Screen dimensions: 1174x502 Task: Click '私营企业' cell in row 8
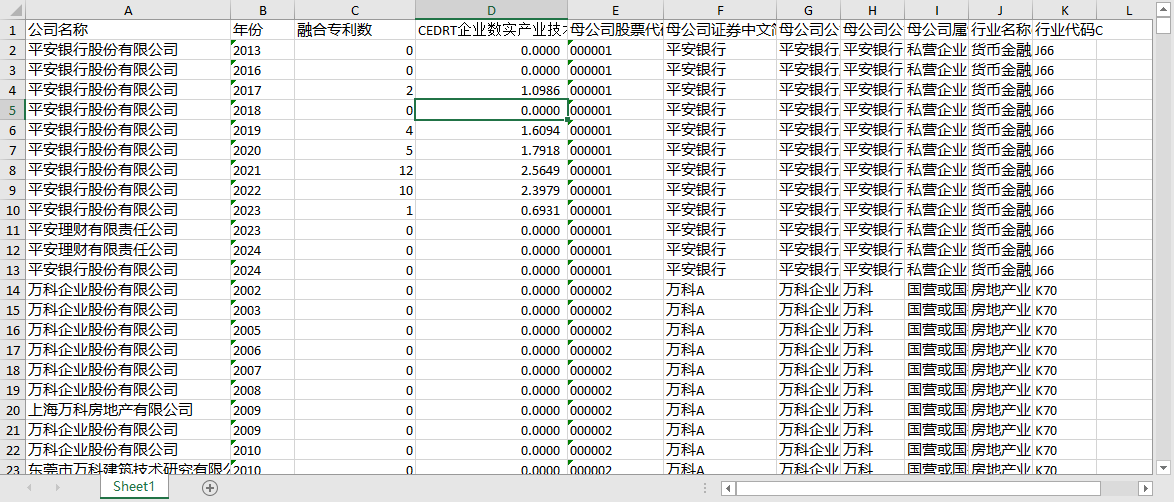click(937, 170)
